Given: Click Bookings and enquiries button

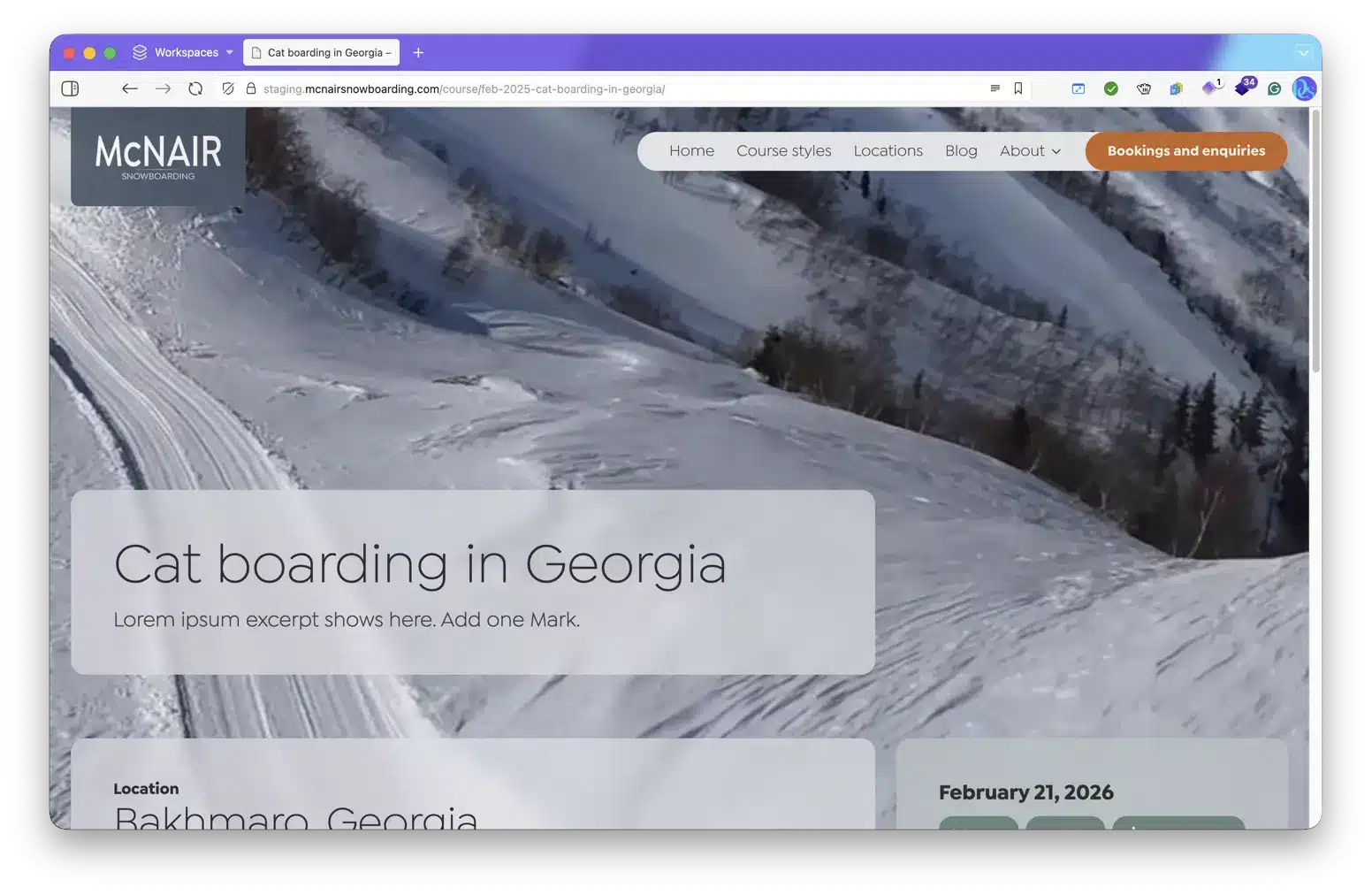Looking at the screenshot, I should pos(1185,151).
